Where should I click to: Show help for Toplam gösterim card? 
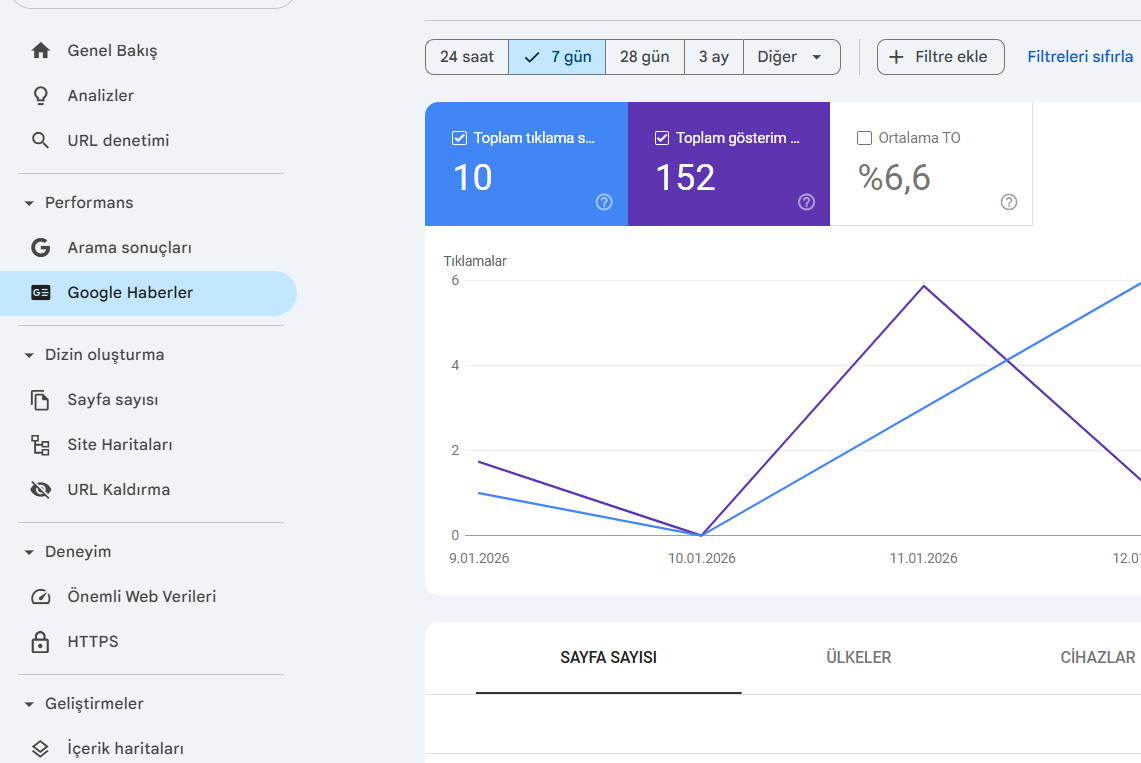[x=806, y=202]
